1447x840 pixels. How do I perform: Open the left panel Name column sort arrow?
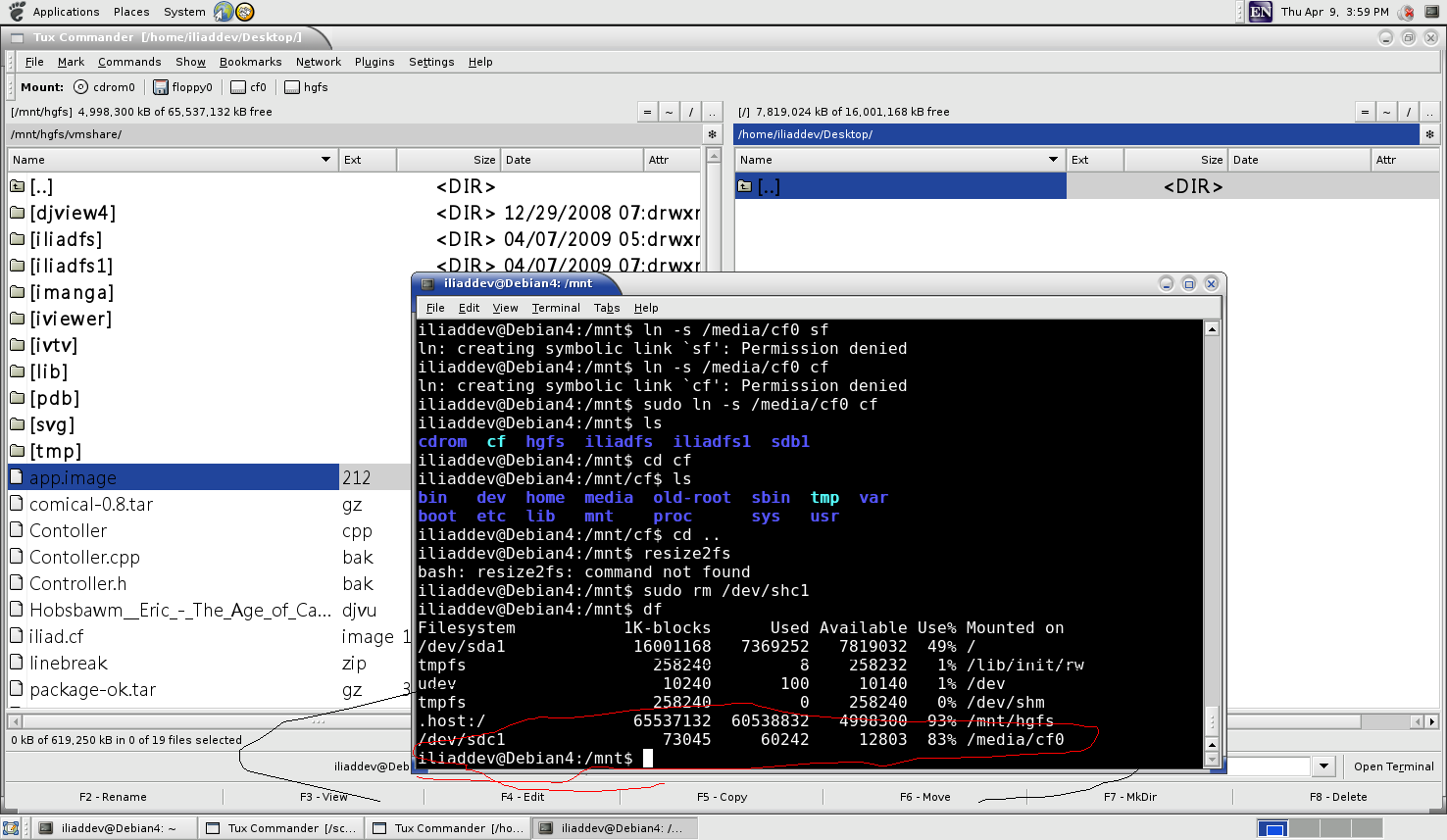point(326,160)
